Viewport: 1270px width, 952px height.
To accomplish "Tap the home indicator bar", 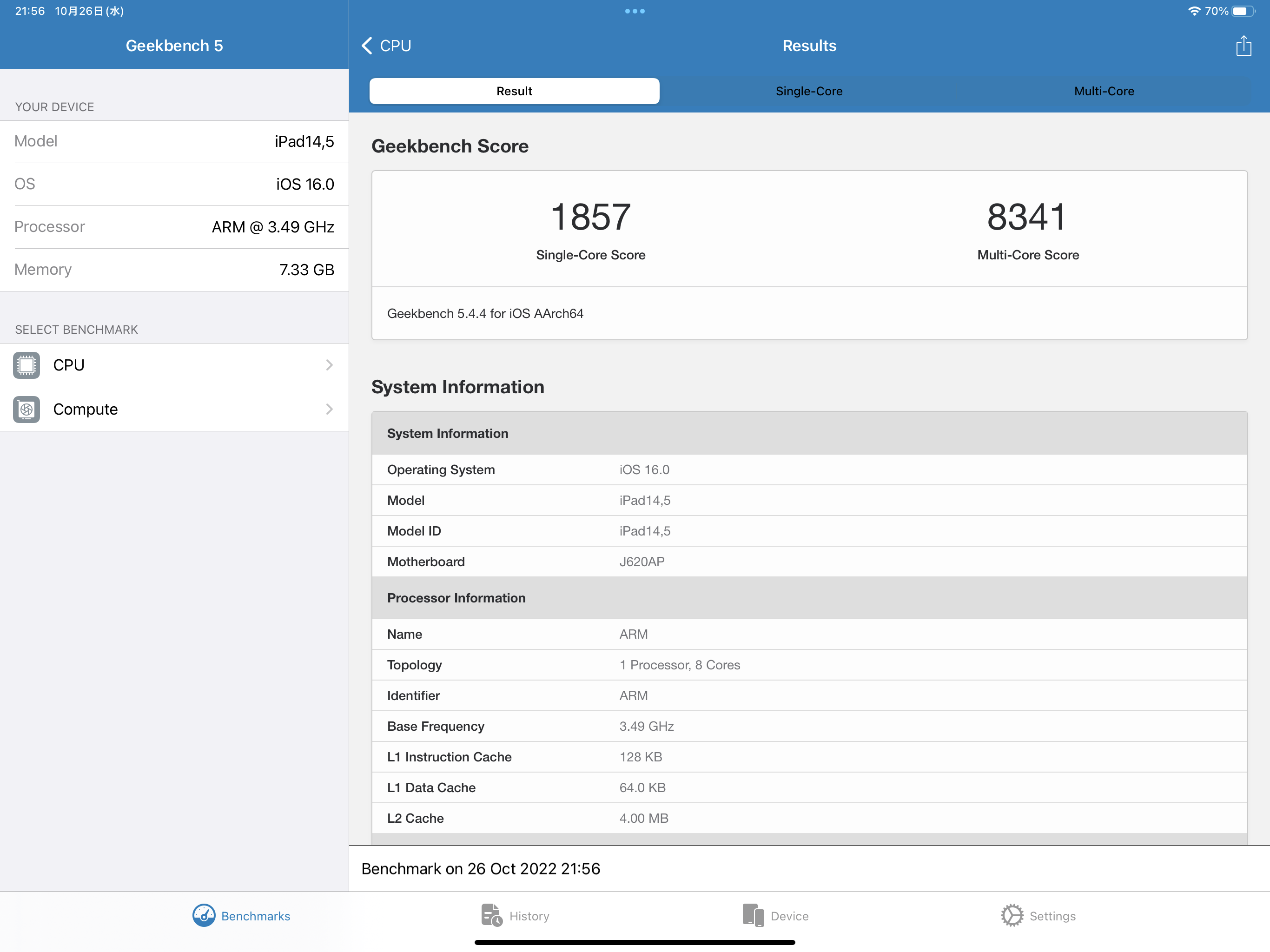I will pos(635,942).
